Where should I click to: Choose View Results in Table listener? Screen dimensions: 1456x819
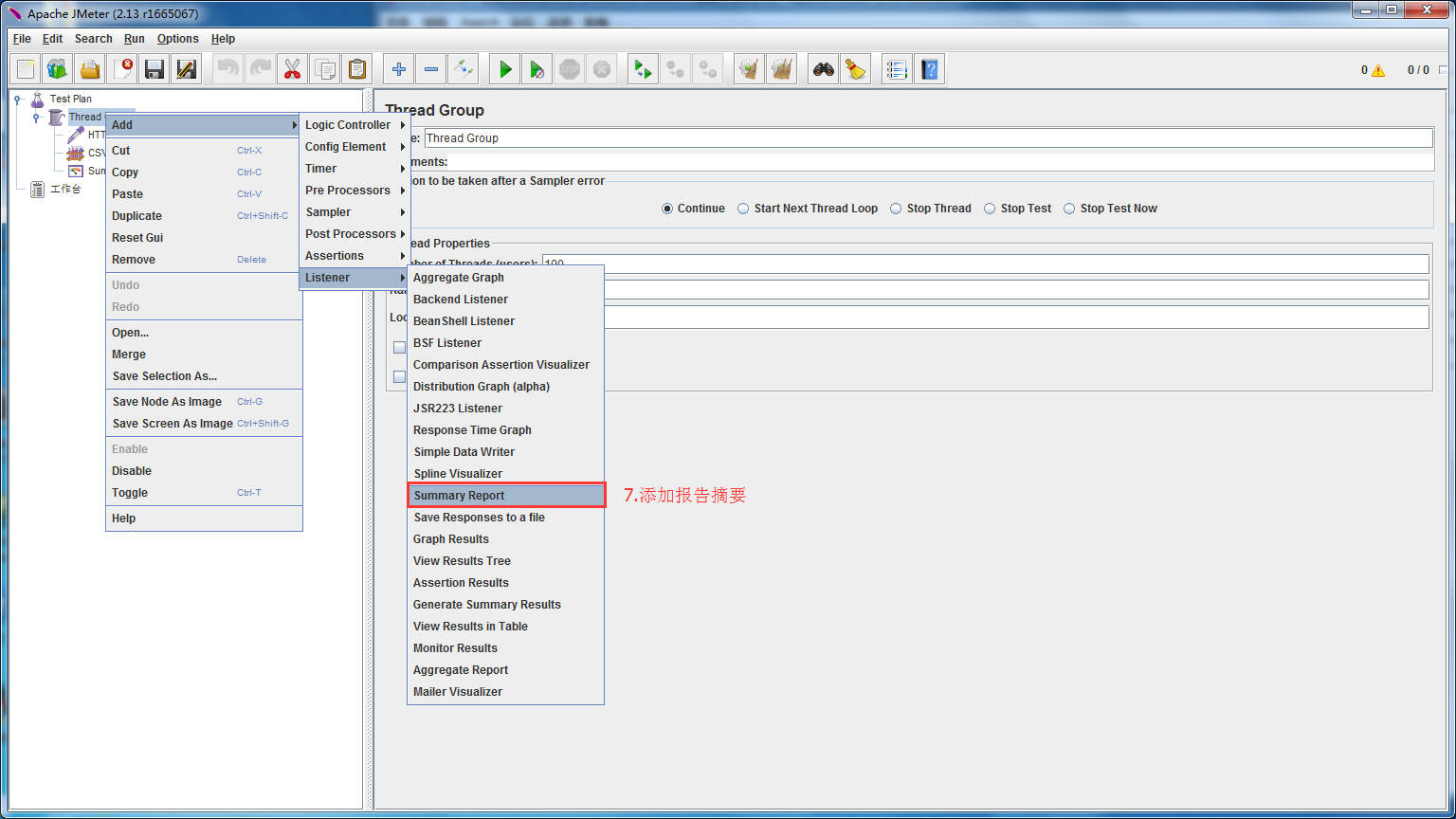tap(506, 627)
